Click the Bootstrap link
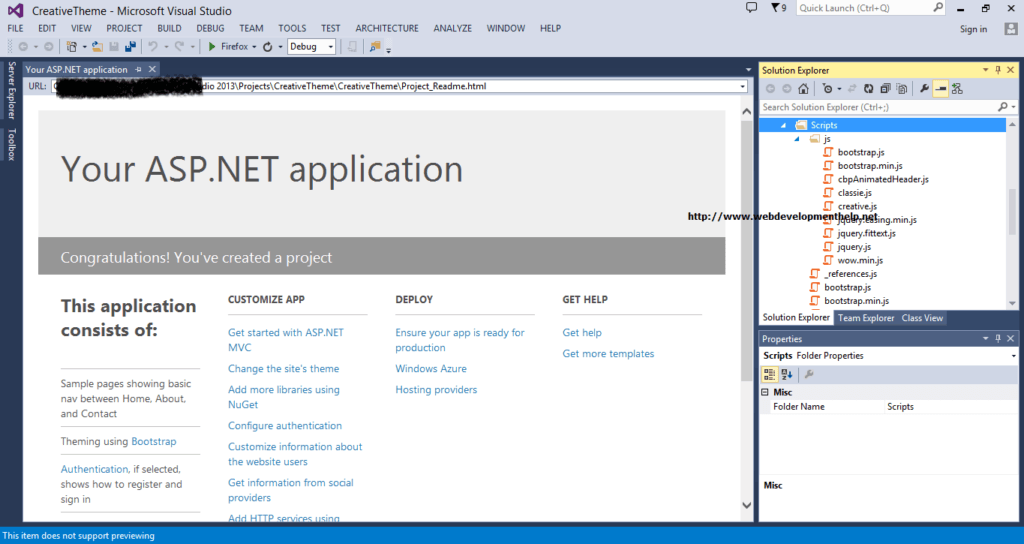The width and height of the screenshot is (1024, 544). (x=153, y=441)
